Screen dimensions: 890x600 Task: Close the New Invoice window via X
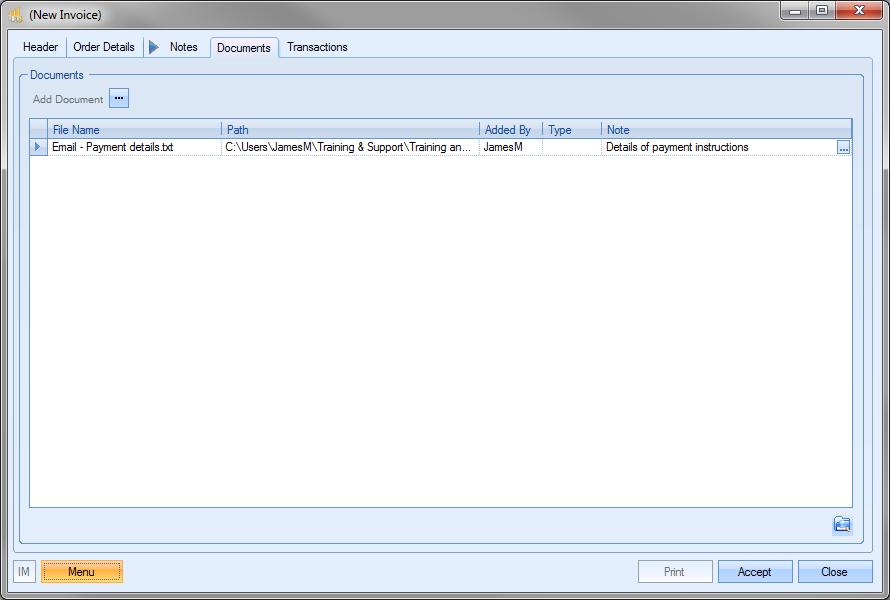[x=859, y=11]
